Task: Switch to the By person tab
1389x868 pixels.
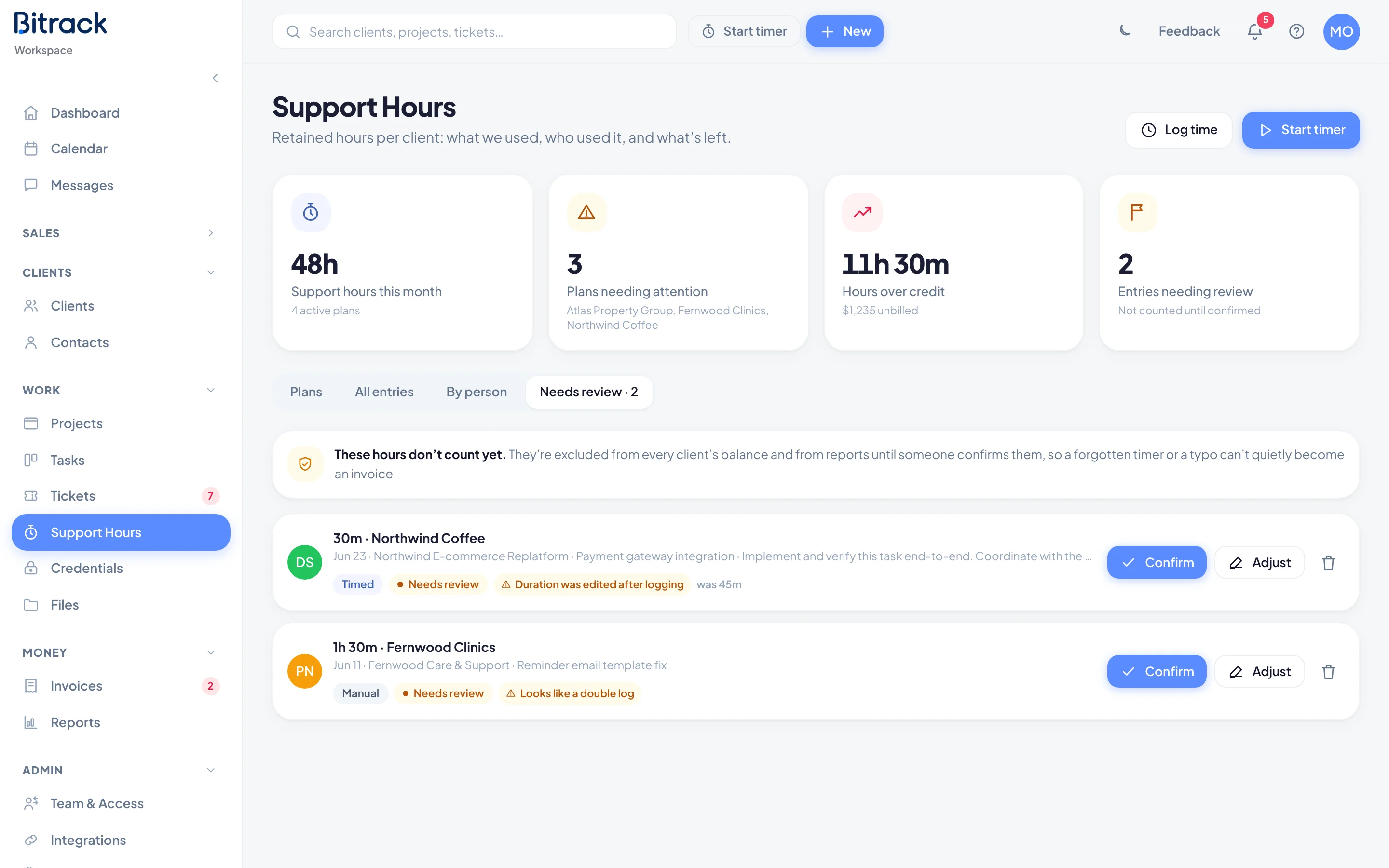Action: coord(477,392)
